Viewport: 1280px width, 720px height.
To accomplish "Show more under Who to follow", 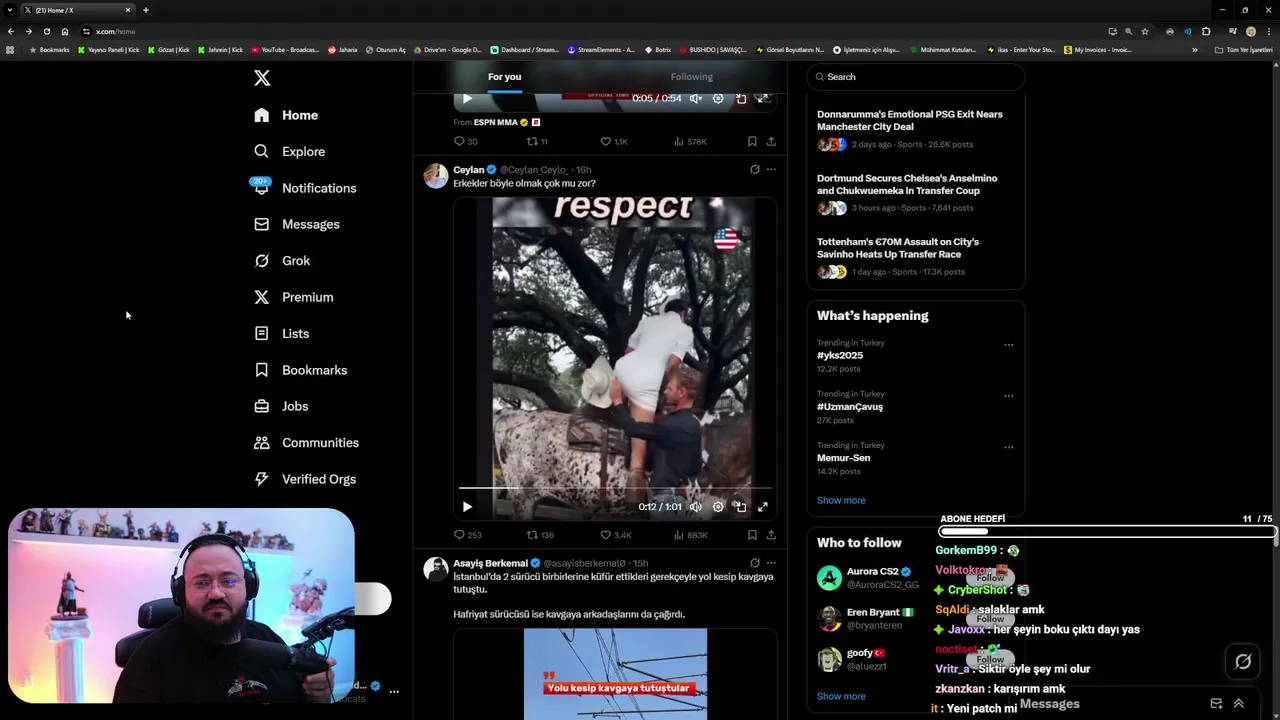I will coord(841,696).
